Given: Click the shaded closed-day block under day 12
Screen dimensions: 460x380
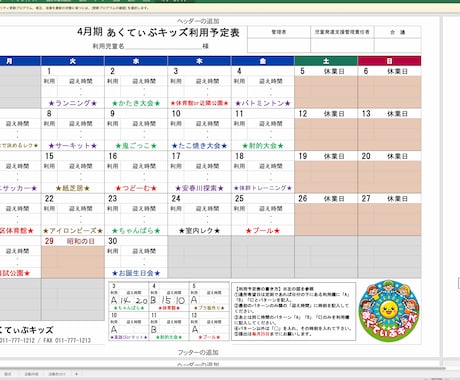Looking at the screenshot, I should pos(326,135).
